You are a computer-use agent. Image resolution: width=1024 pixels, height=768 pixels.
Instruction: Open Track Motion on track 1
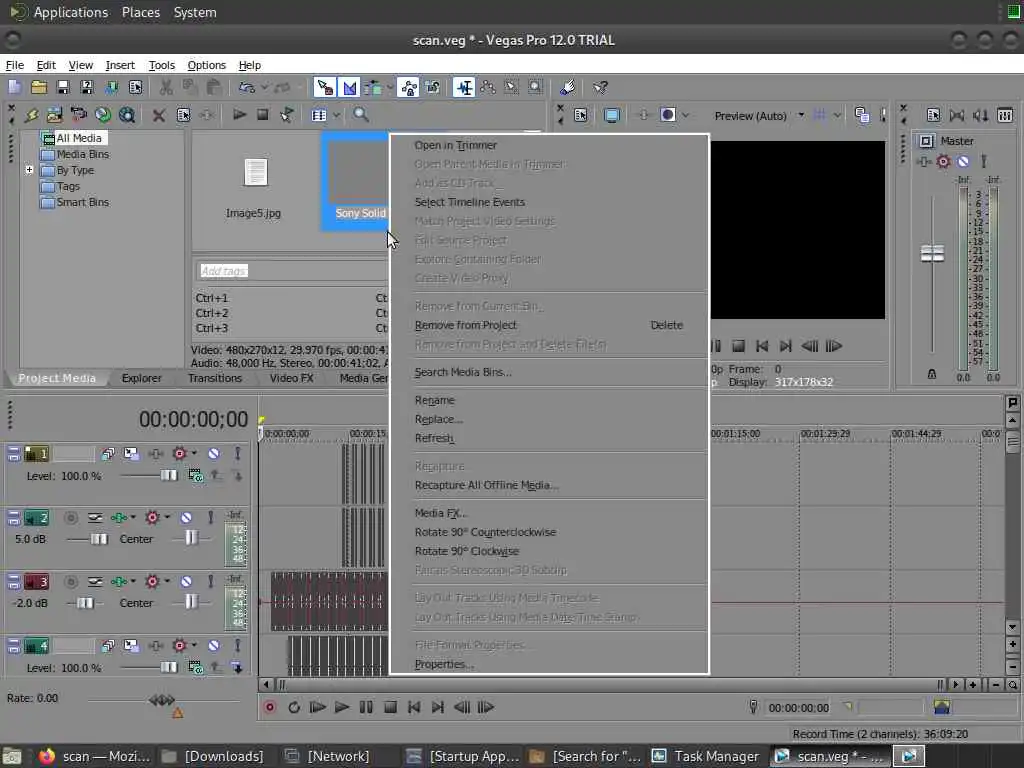click(131, 453)
